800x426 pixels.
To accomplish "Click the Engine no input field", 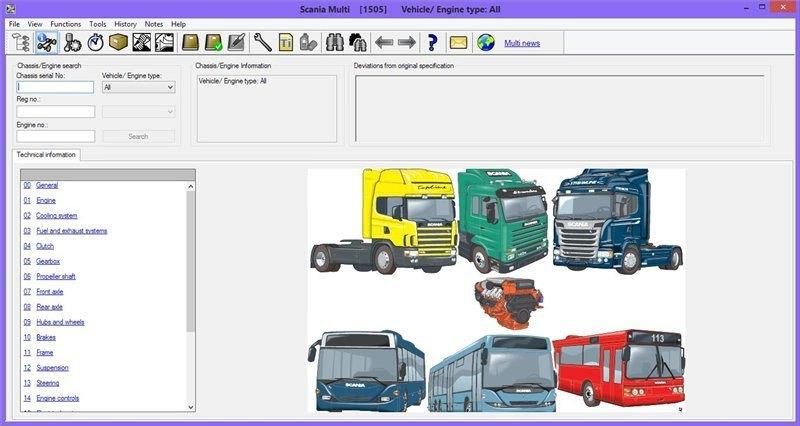I will pos(56,136).
